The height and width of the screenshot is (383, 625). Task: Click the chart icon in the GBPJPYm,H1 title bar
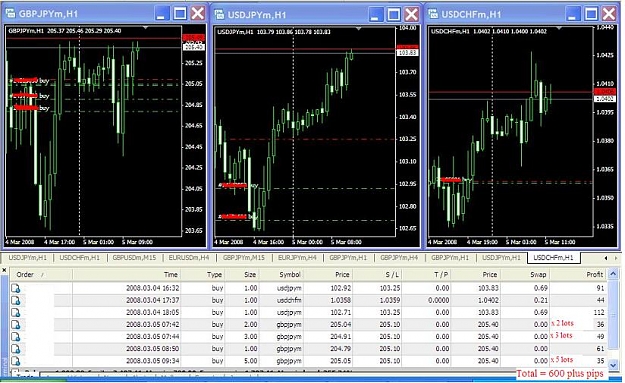click(10, 14)
